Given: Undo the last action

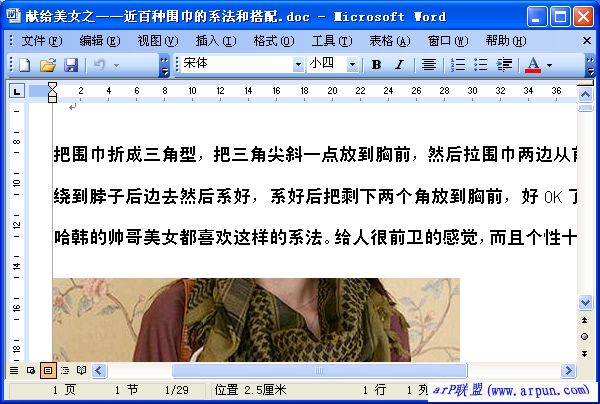Looking at the screenshot, I should pos(99,65).
